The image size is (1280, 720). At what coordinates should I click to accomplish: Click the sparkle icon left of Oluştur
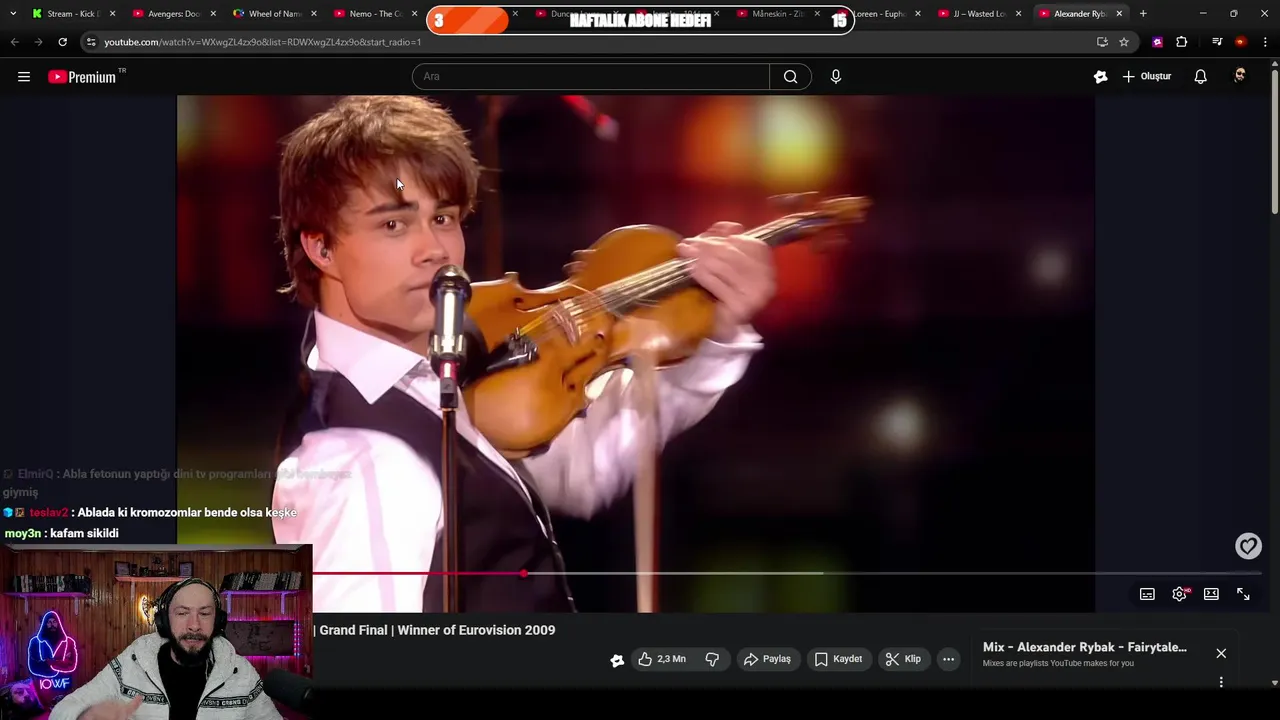click(1101, 77)
